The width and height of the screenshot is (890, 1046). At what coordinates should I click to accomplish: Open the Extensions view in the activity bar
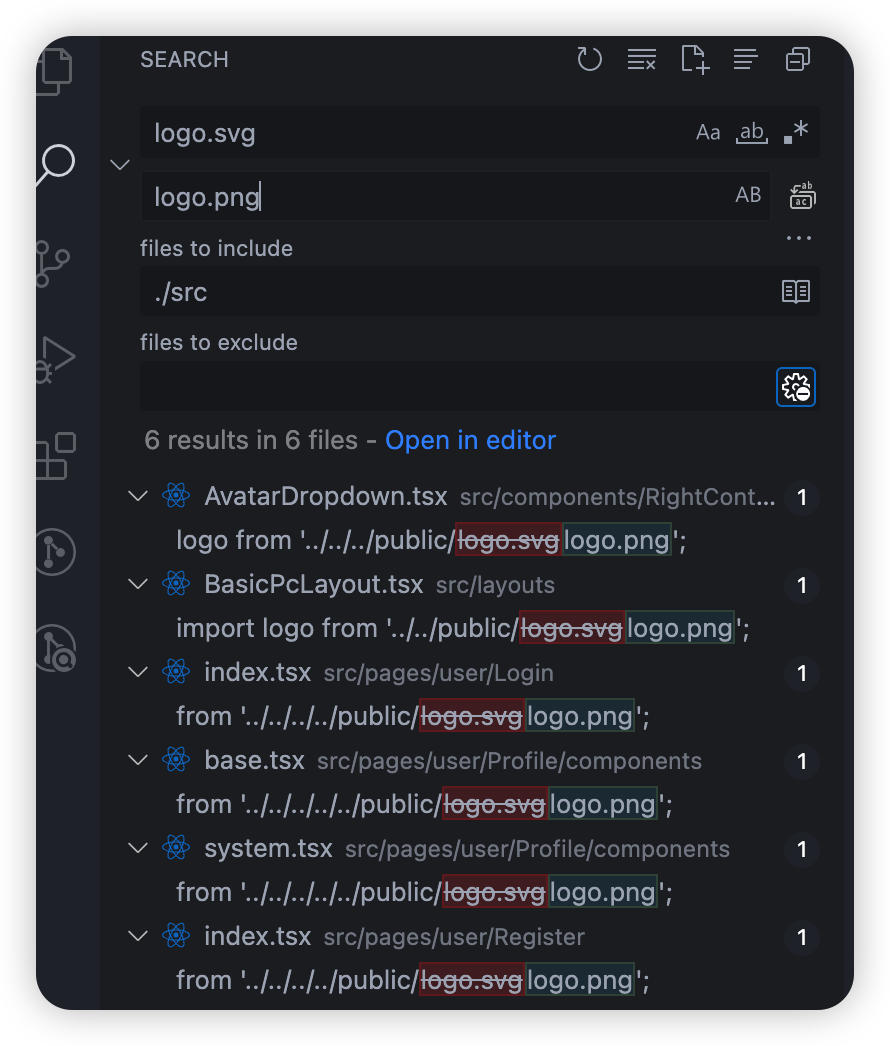(x=56, y=457)
